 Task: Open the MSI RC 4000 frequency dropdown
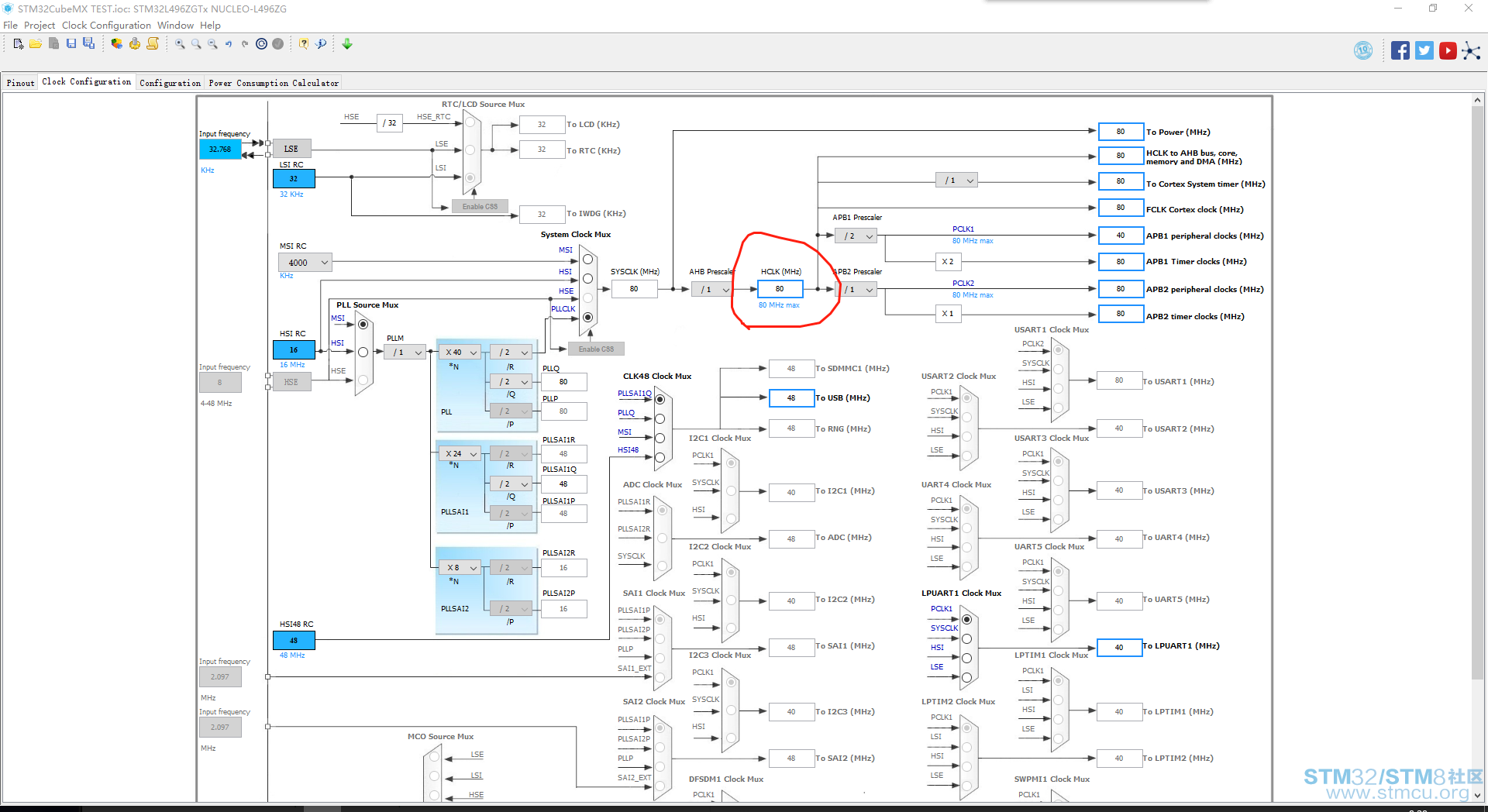(x=305, y=263)
